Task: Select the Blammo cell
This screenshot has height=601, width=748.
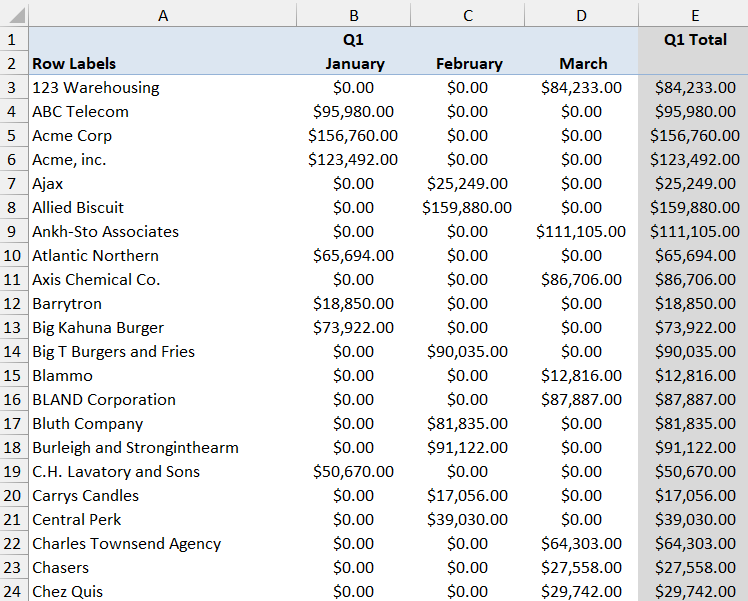Action: pyautogui.click(x=163, y=375)
